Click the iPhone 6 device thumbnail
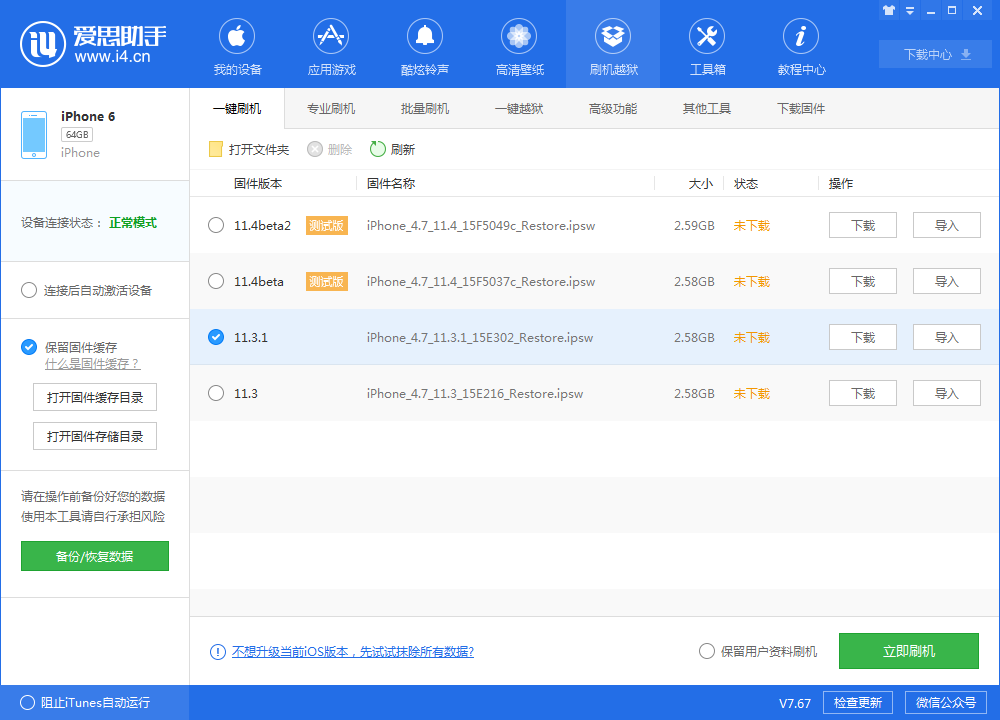The image size is (1000, 720). tap(34, 133)
